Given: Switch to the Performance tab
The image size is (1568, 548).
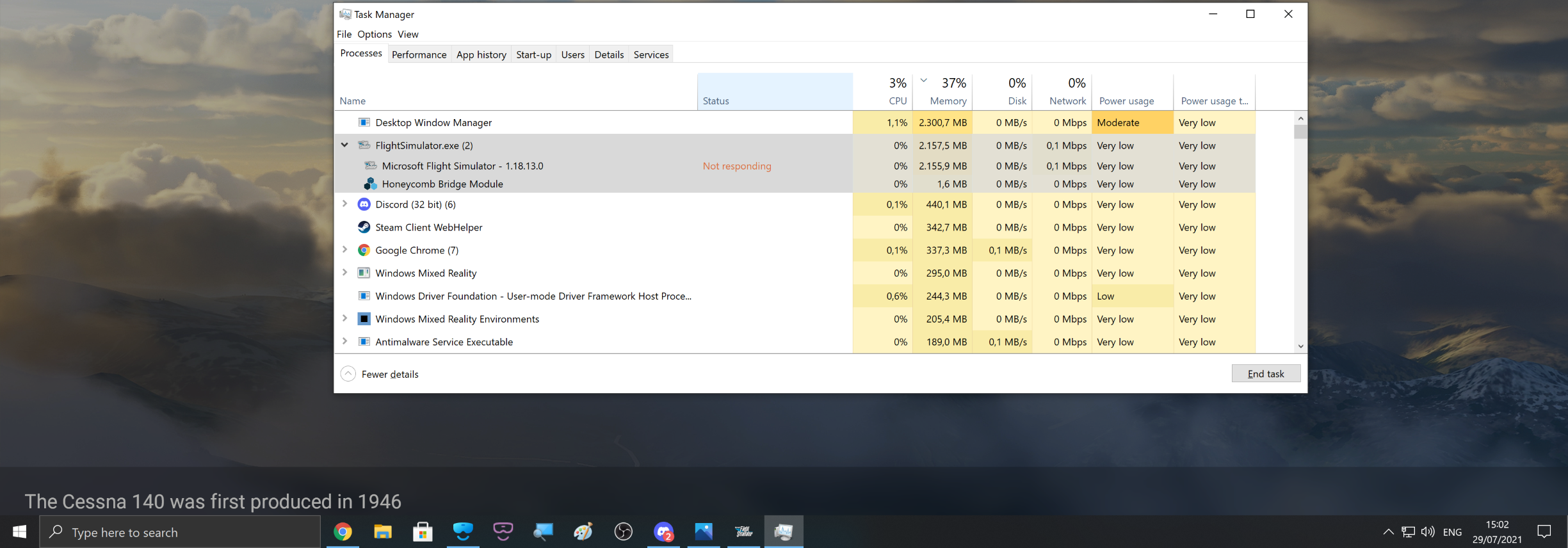Looking at the screenshot, I should pyautogui.click(x=419, y=55).
